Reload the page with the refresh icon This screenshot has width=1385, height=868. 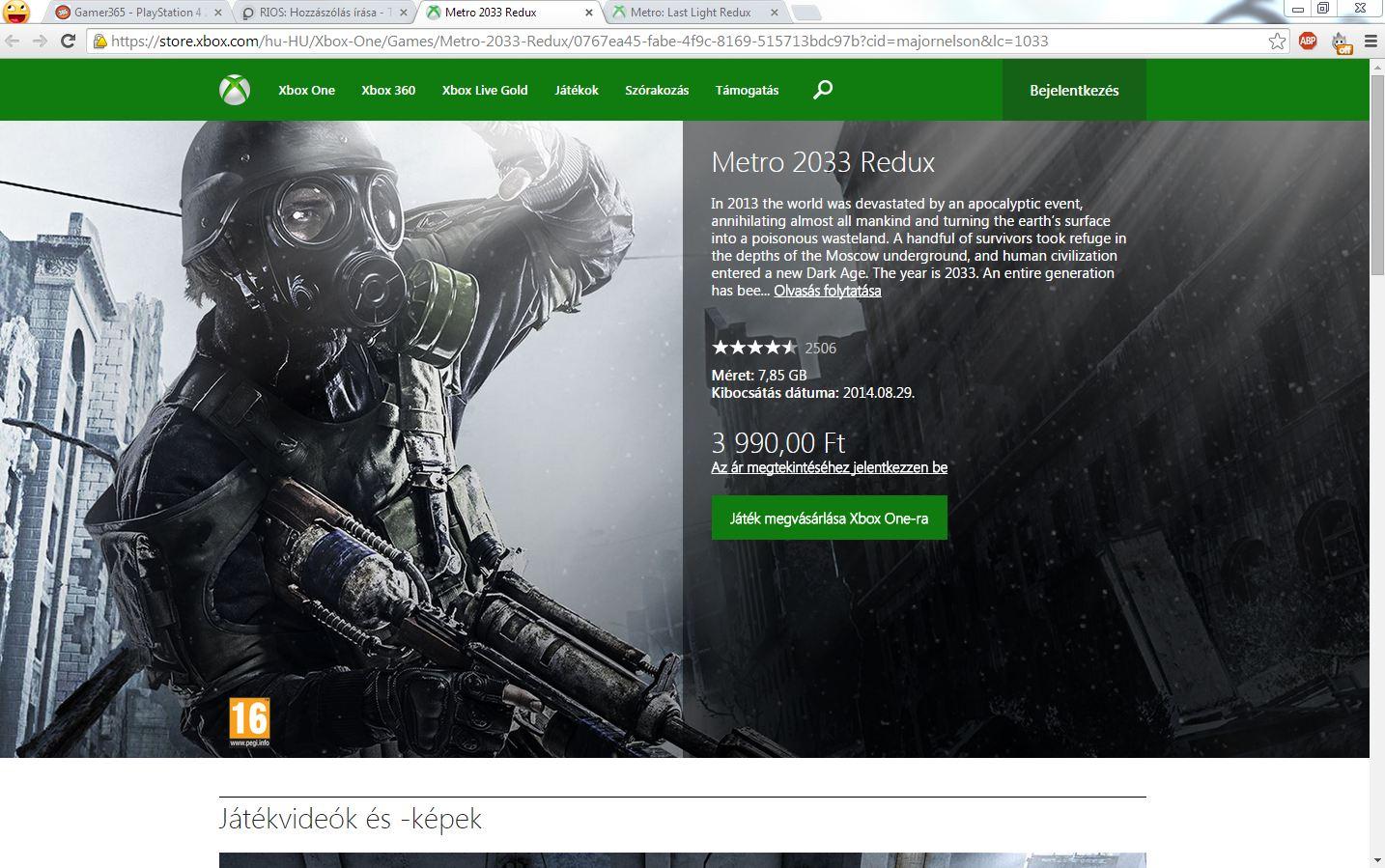point(68,41)
